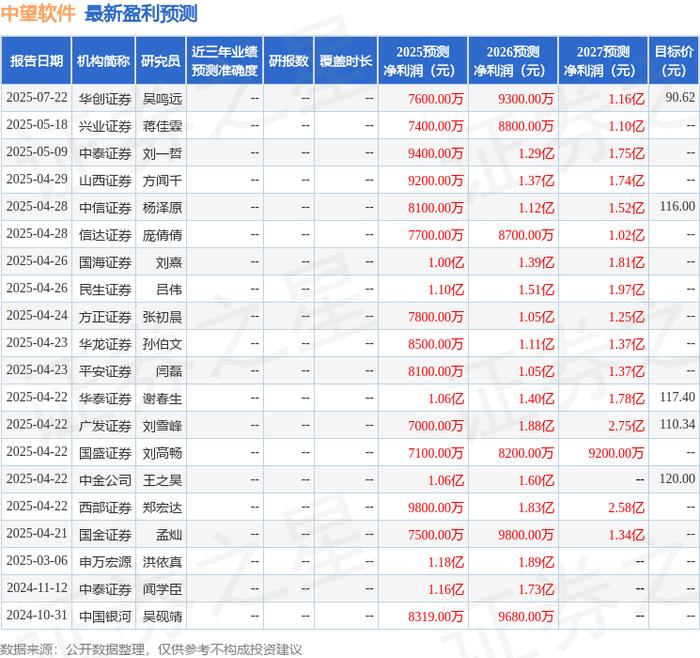
Task: Select target price 116.00
Action: click(x=677, y=206)
